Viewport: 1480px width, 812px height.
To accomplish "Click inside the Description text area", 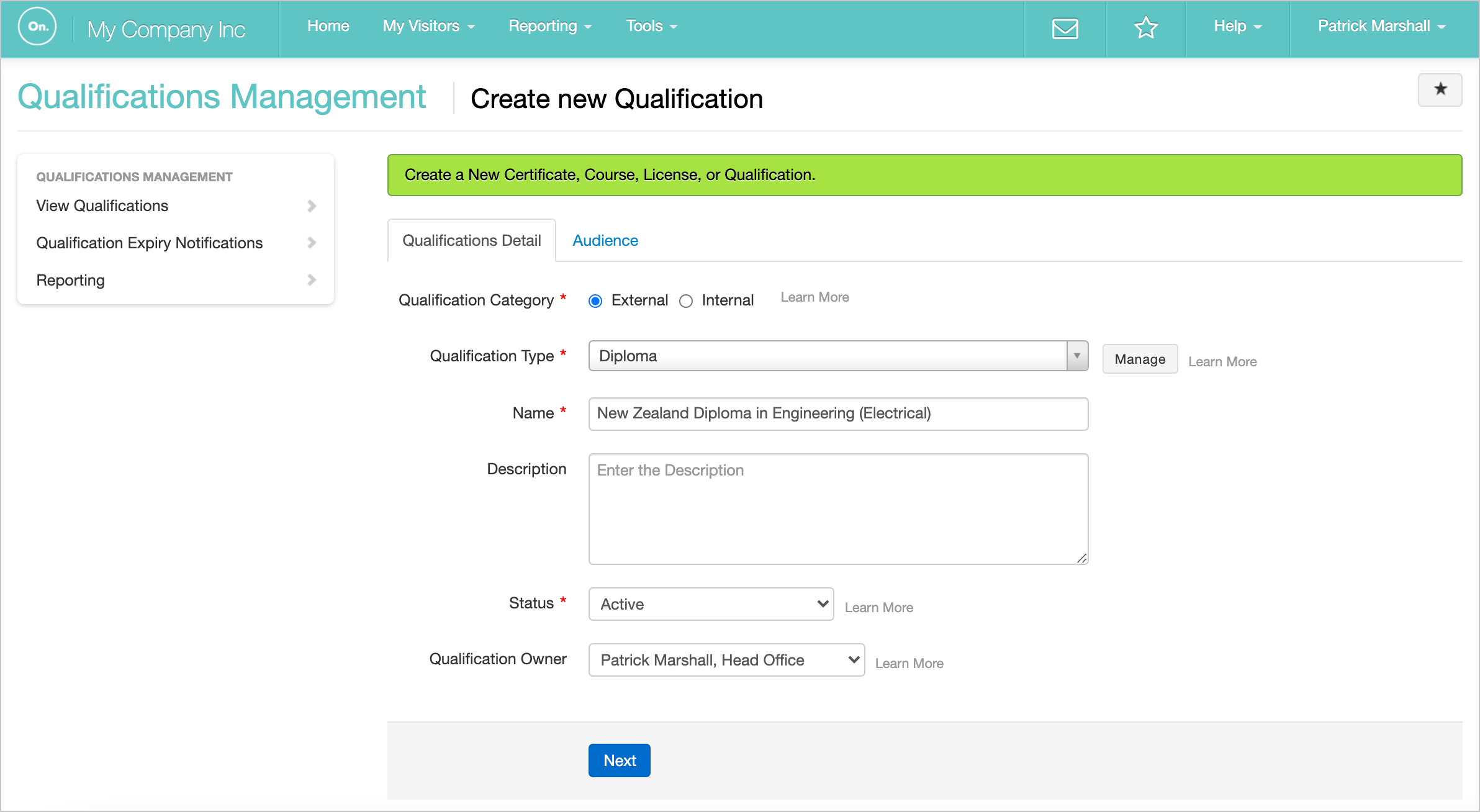I will click(x=837, y=509).
